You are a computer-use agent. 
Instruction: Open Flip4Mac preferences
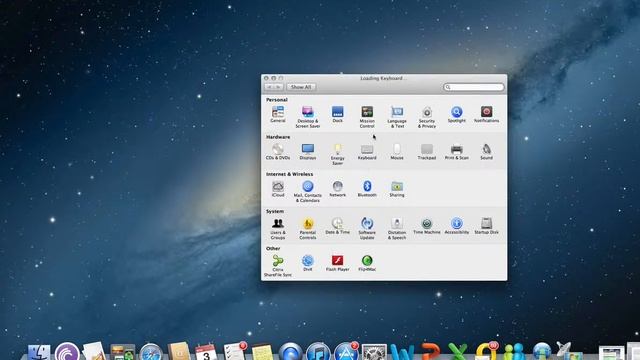(x=367, y=263)
